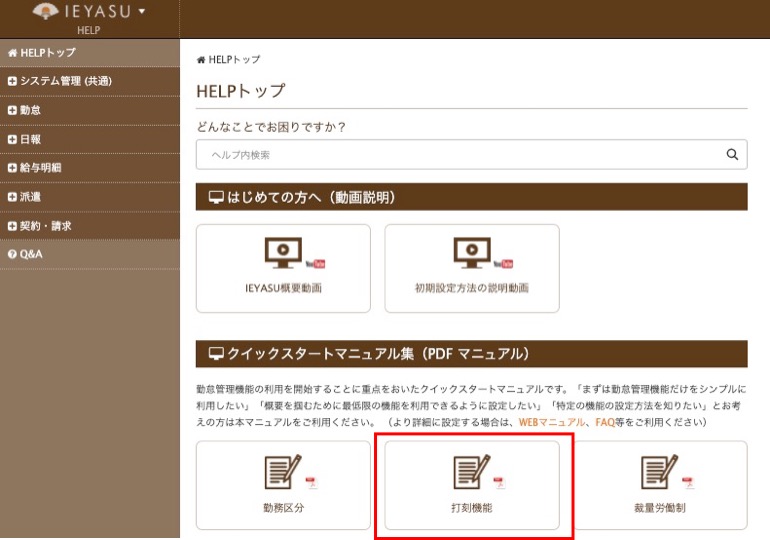This screenshot has width=770, height=540.
Task: Open 契約・請求 sidebar menu item
Action: 90,226
